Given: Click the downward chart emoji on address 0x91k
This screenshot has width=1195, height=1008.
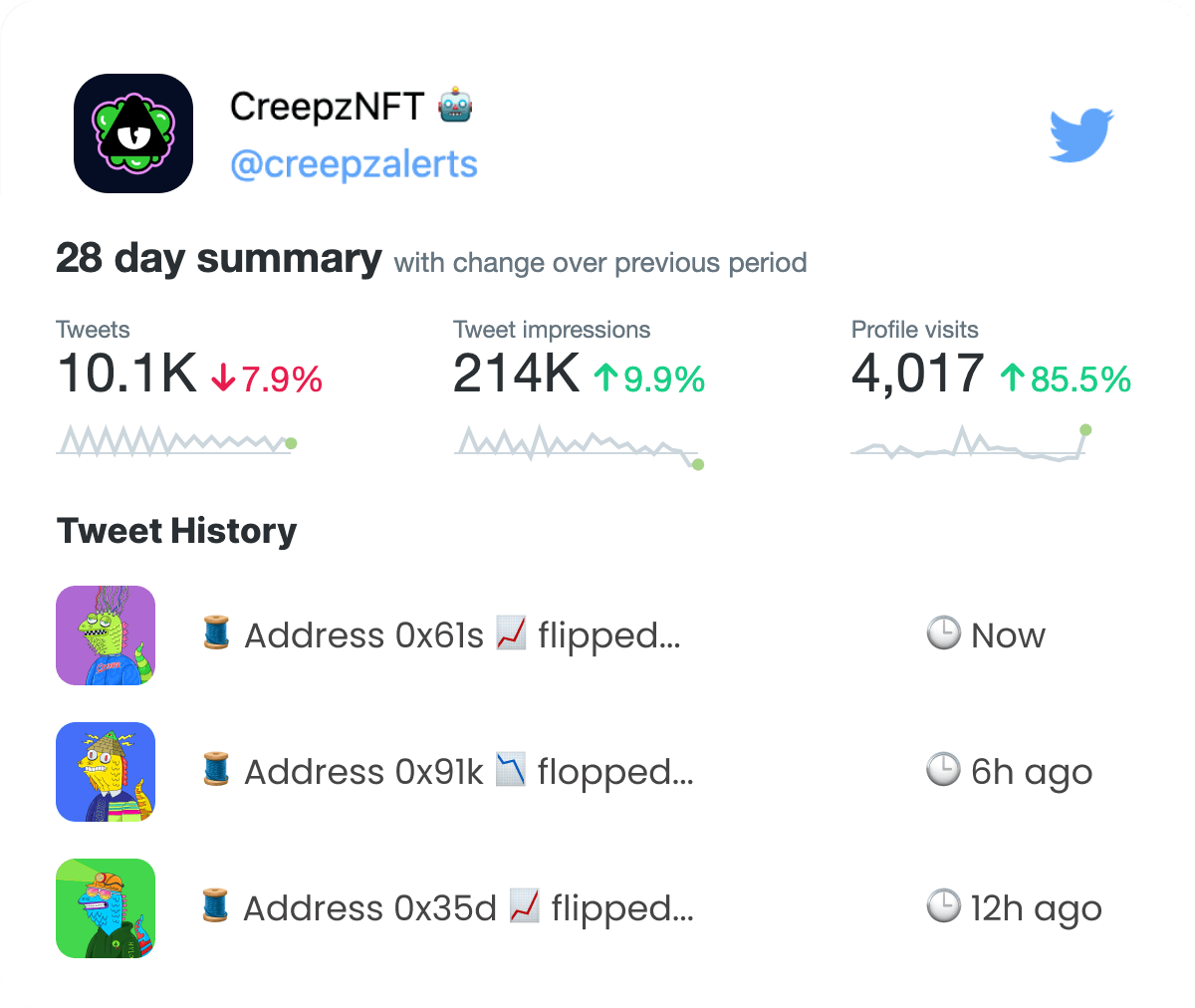Looking at the screenshot, I should (513, 771).
